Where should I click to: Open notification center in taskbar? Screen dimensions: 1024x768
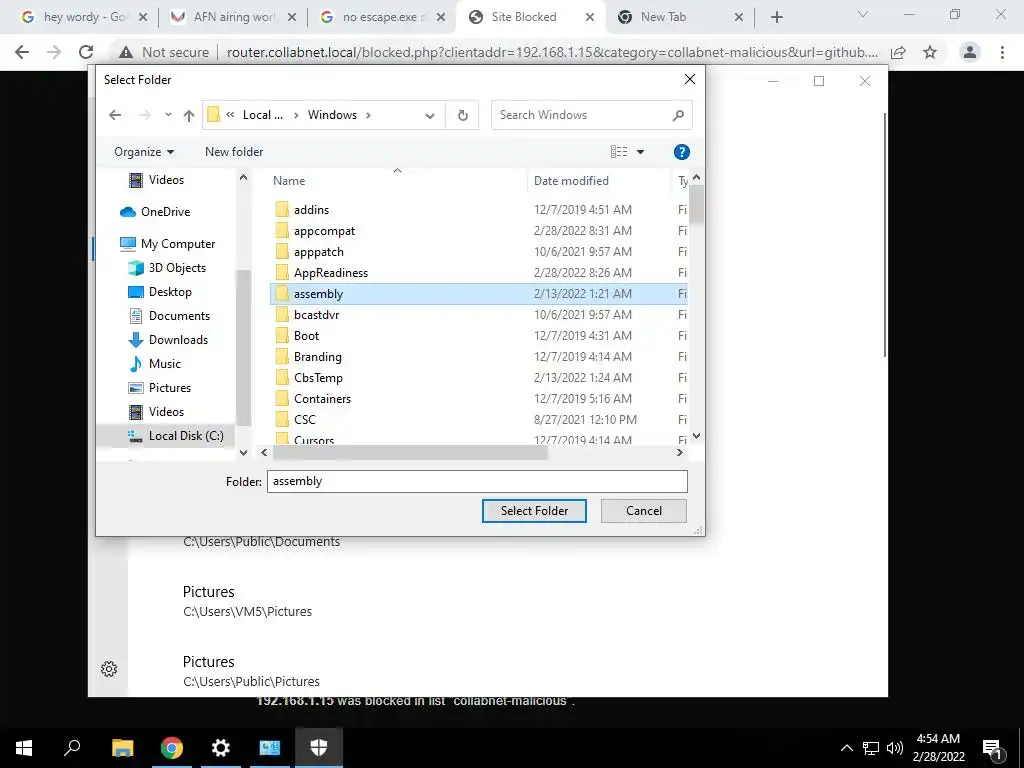tap(993, 749)
